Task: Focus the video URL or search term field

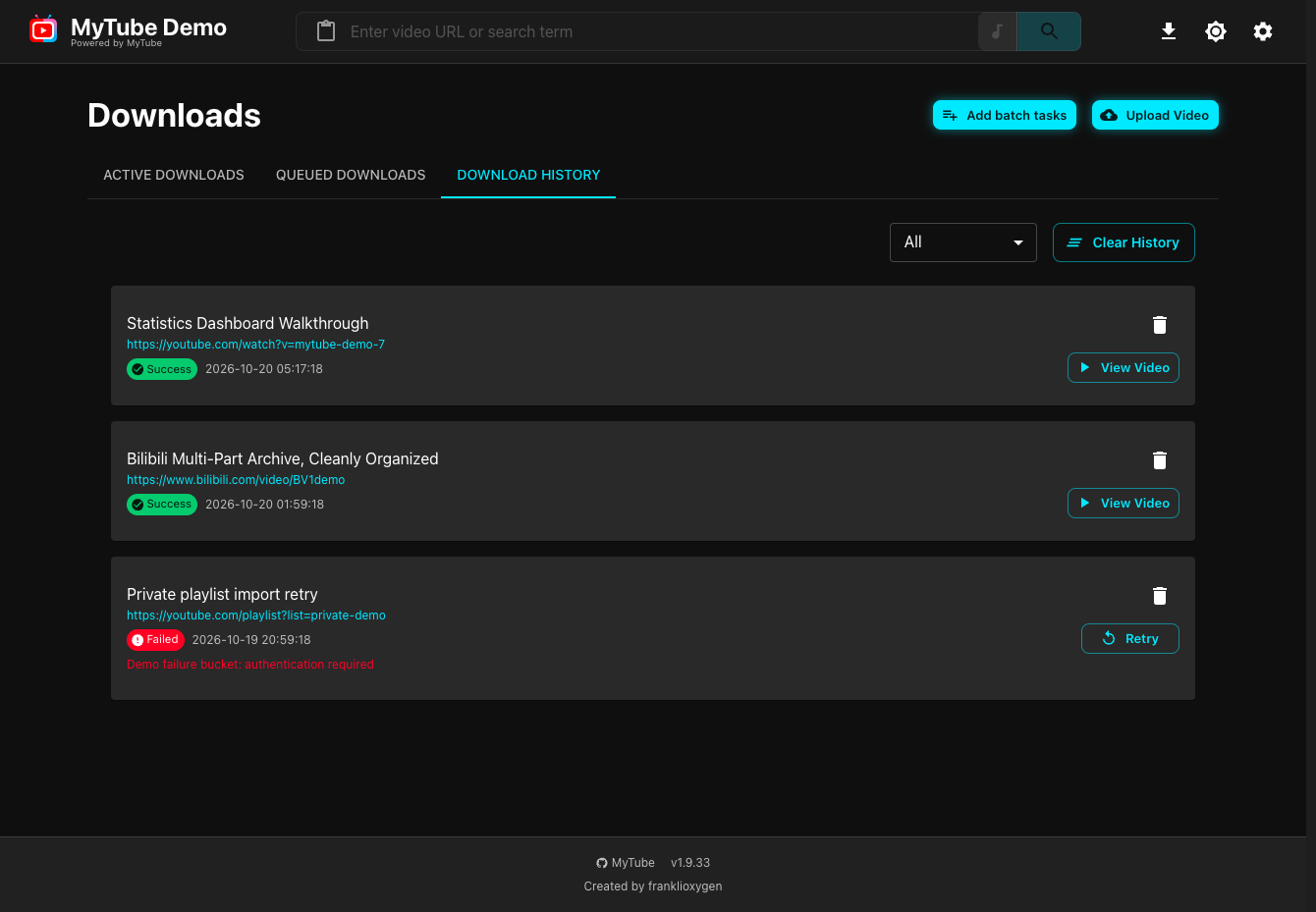Action: 658,31
